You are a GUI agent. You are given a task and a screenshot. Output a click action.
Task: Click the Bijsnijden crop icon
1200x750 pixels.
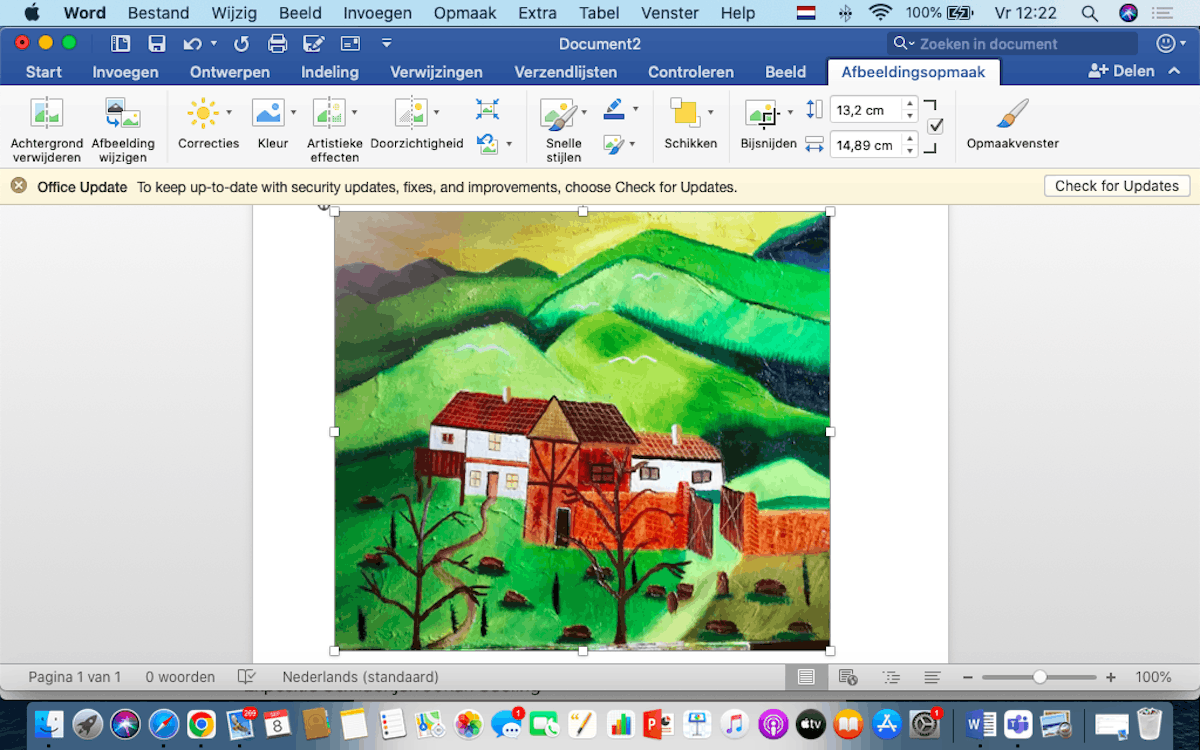[x=762, y=114]
